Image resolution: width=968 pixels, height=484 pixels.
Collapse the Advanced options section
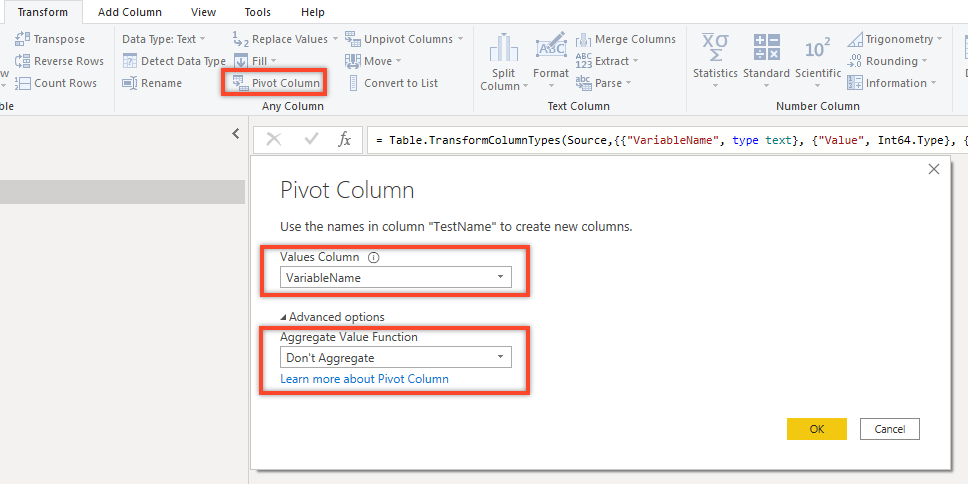(x=332, y=317)
